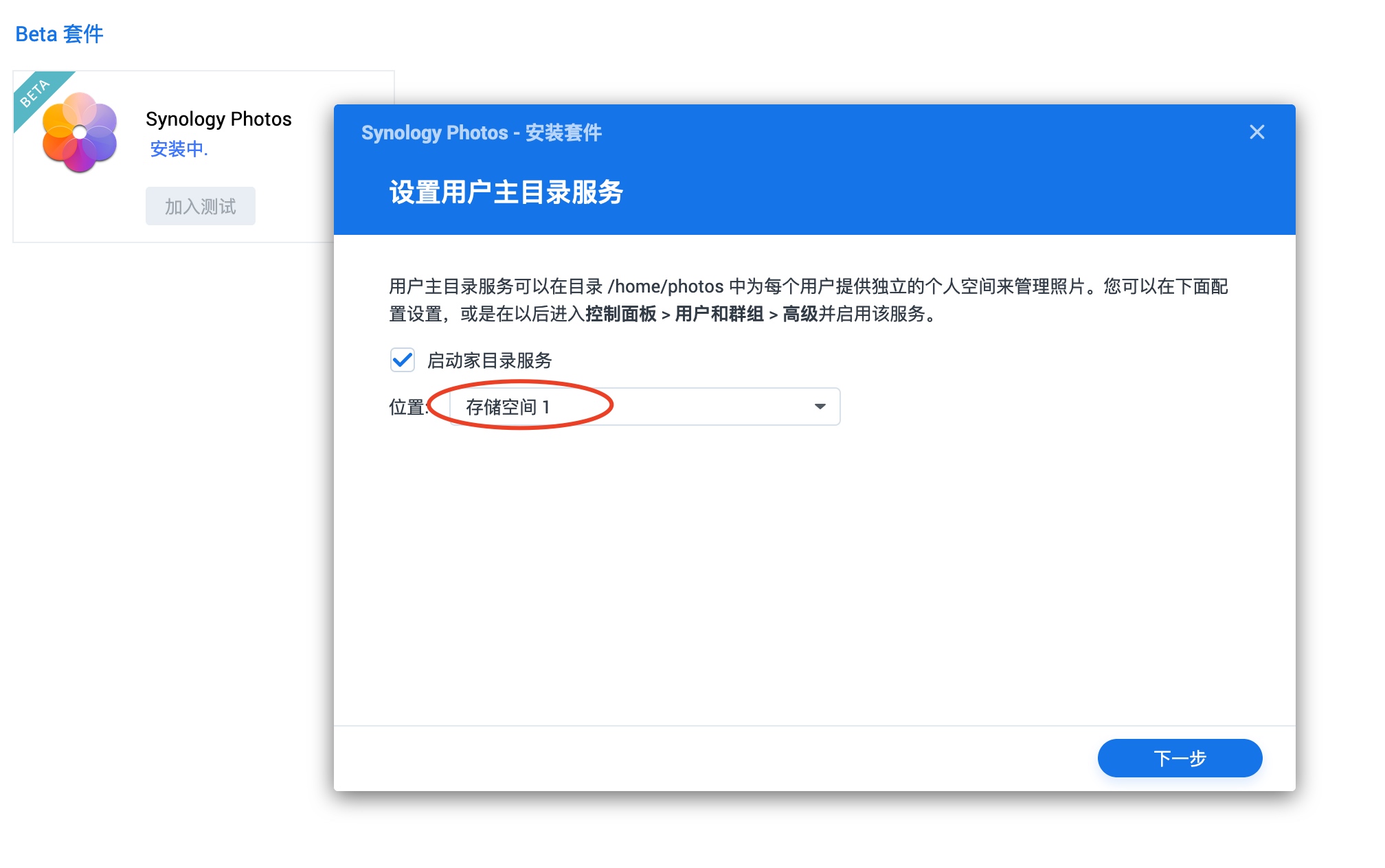Click the 用户和群组 bold text
Screen dimensions: 1385x868
[x=719, y=314]
